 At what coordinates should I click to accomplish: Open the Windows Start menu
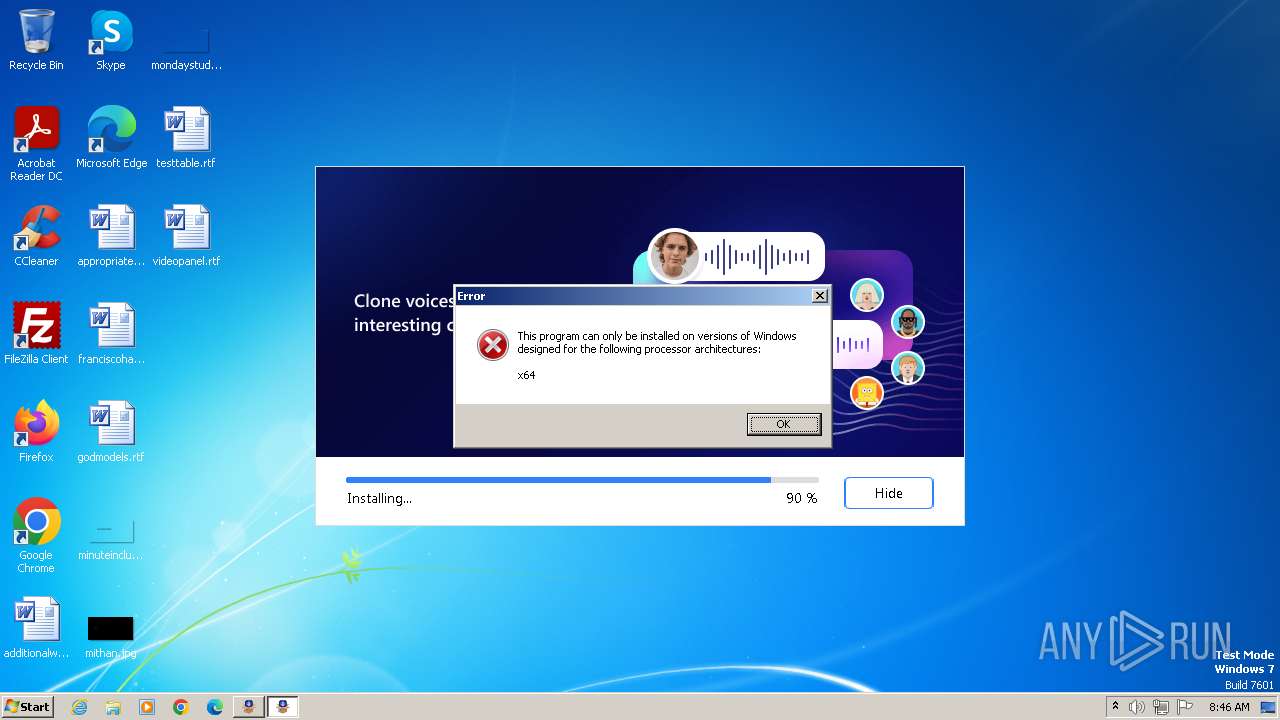(28, 707)
